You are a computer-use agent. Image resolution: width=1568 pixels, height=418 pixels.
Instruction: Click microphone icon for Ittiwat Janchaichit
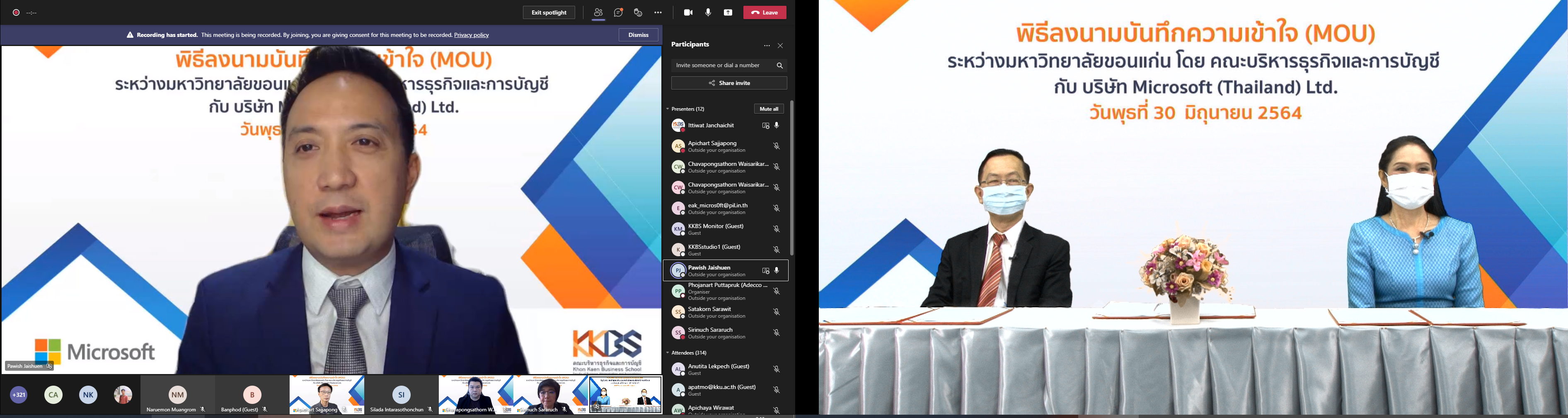pos(777,126)
